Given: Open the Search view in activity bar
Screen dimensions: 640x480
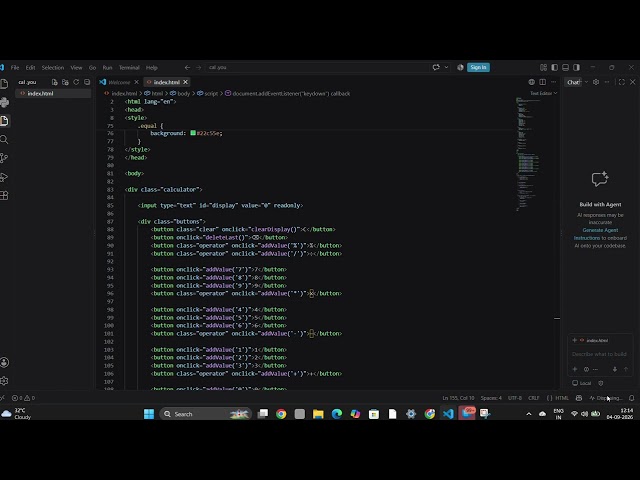Looking at the screenshot, I should (x=4, y=140).
